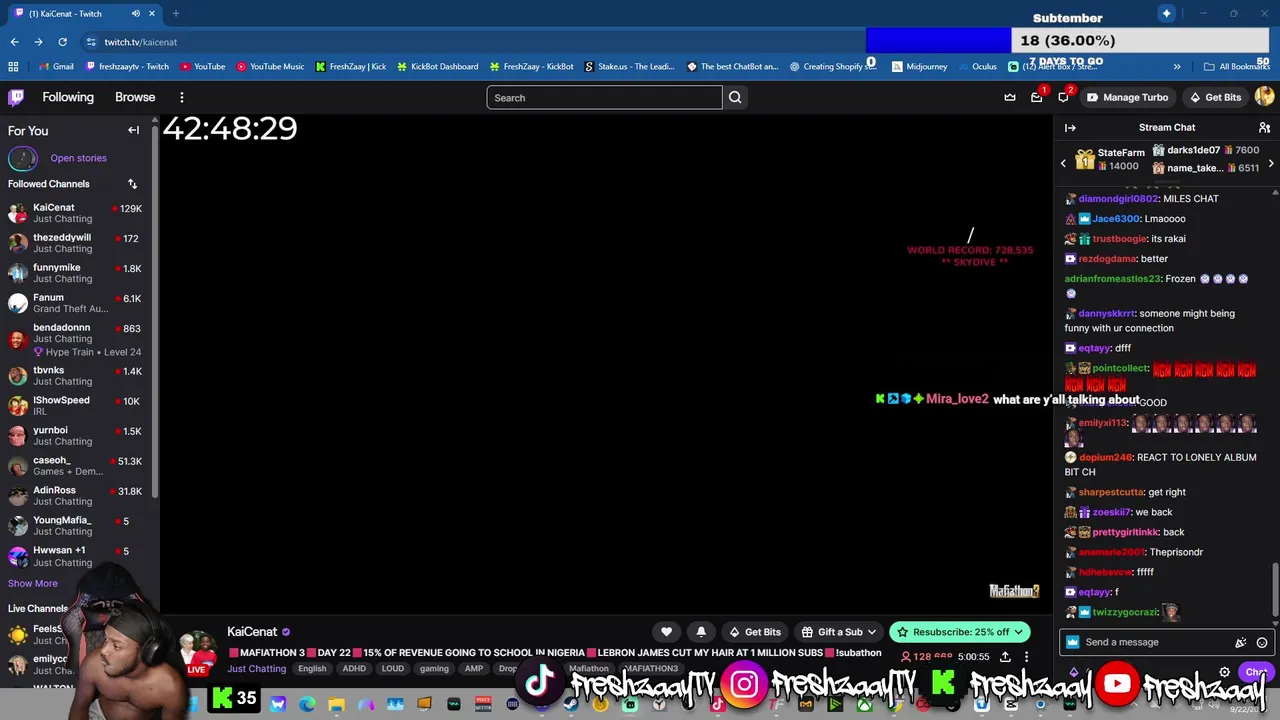
Task: Open stories link in sidebar
Action: (x=78, y=158)
